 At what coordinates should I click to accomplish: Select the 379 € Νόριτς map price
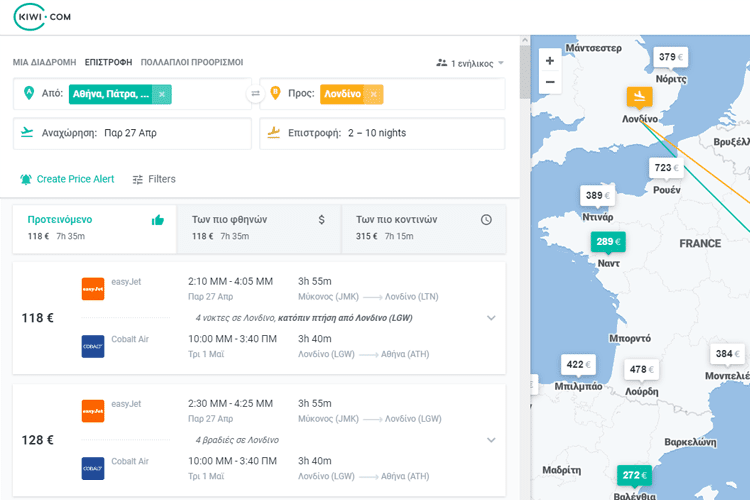tap(671, 57)
